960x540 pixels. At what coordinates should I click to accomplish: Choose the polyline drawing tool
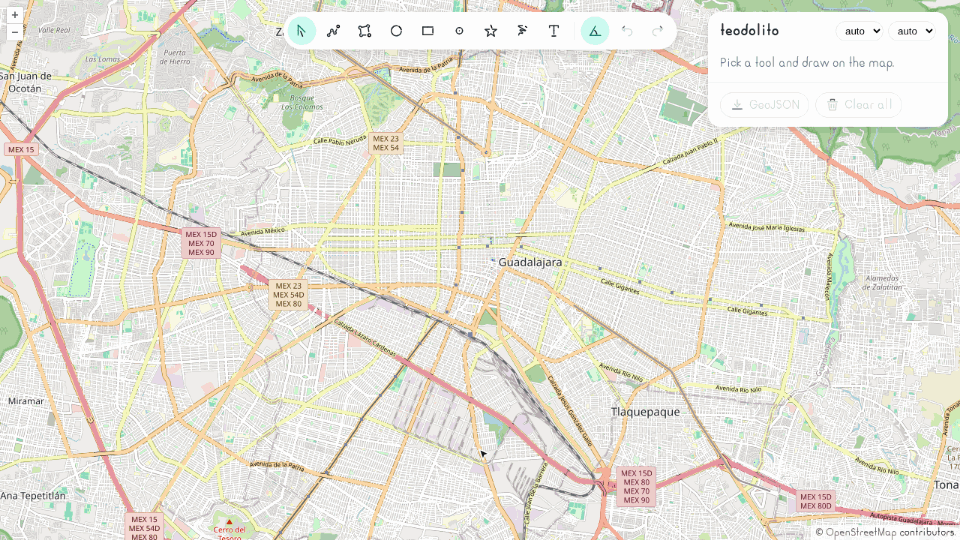tap(333, 31)
